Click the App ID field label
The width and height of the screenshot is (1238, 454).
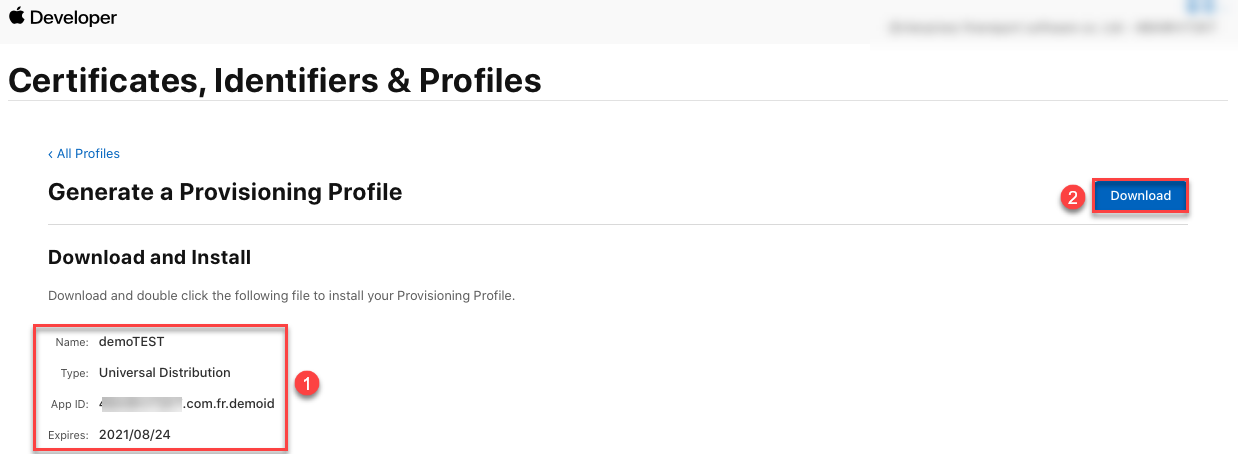68,405
